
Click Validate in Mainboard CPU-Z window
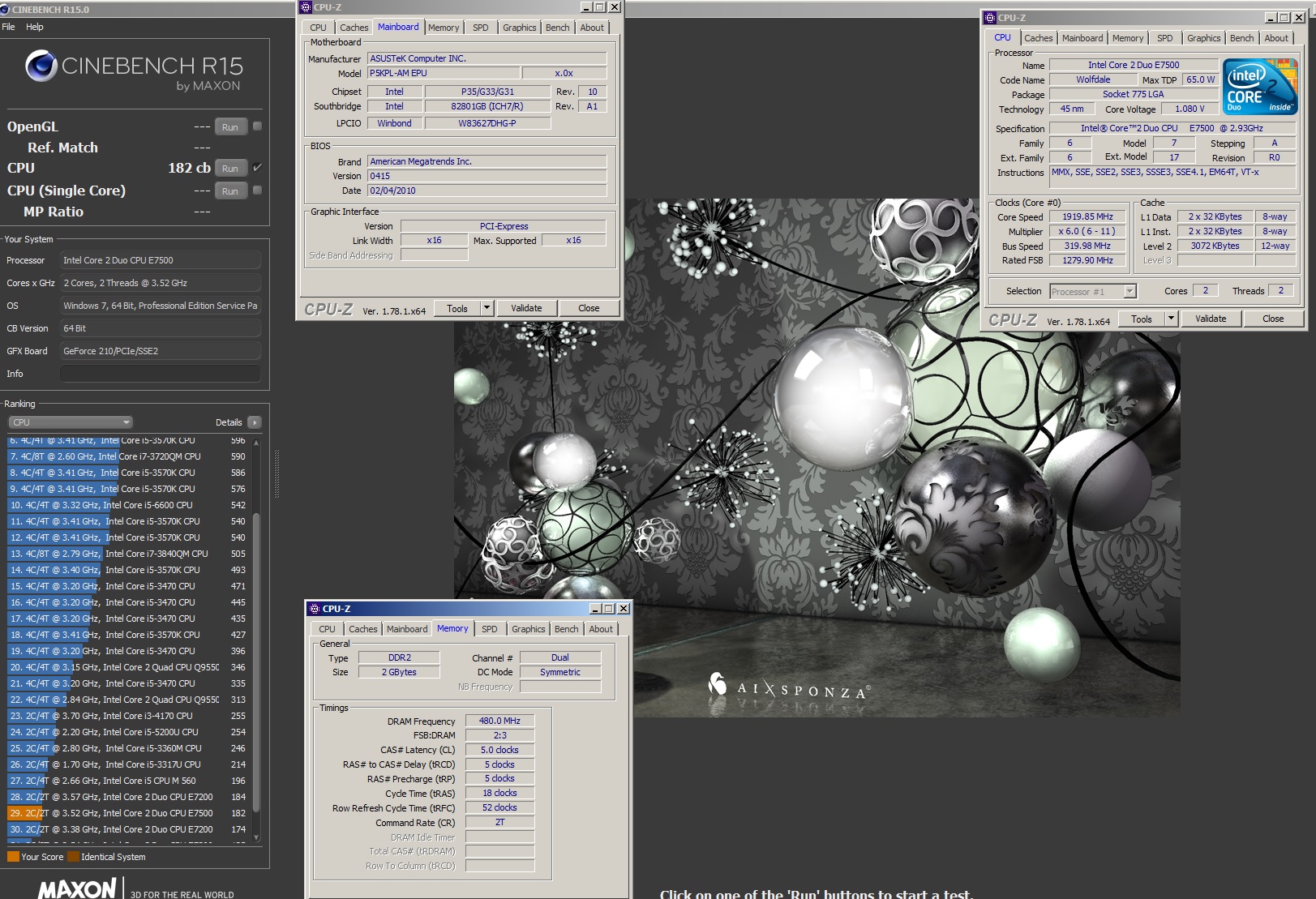pyautogui.click(x=526, y=308)
